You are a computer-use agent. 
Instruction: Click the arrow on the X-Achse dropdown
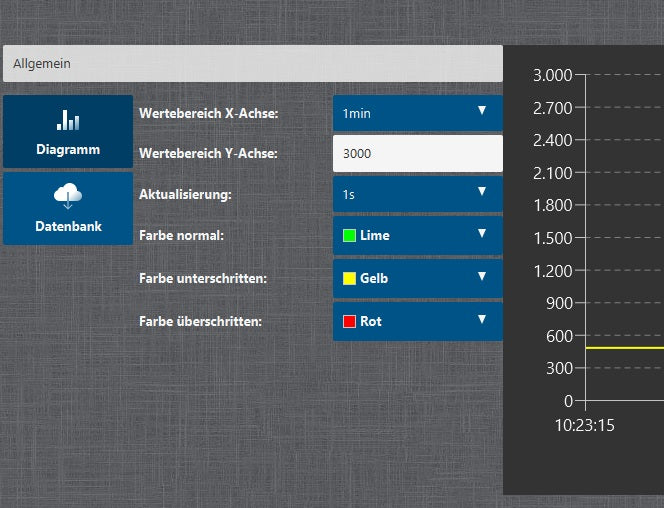(481, 111)
